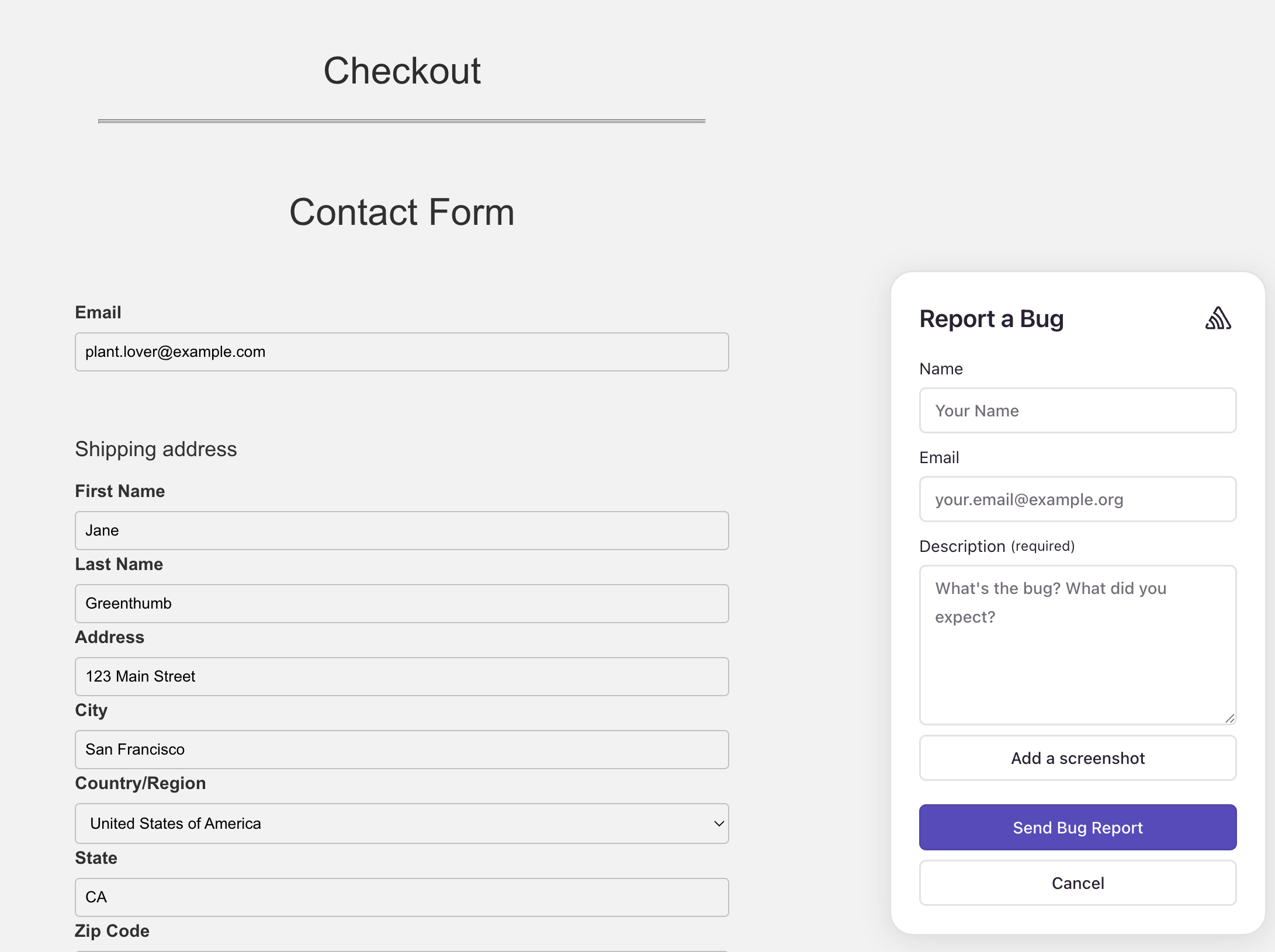This screenshot has height=952, width=1275.
Task: Click the Your Name field in bug widget
Action: 1077,411
